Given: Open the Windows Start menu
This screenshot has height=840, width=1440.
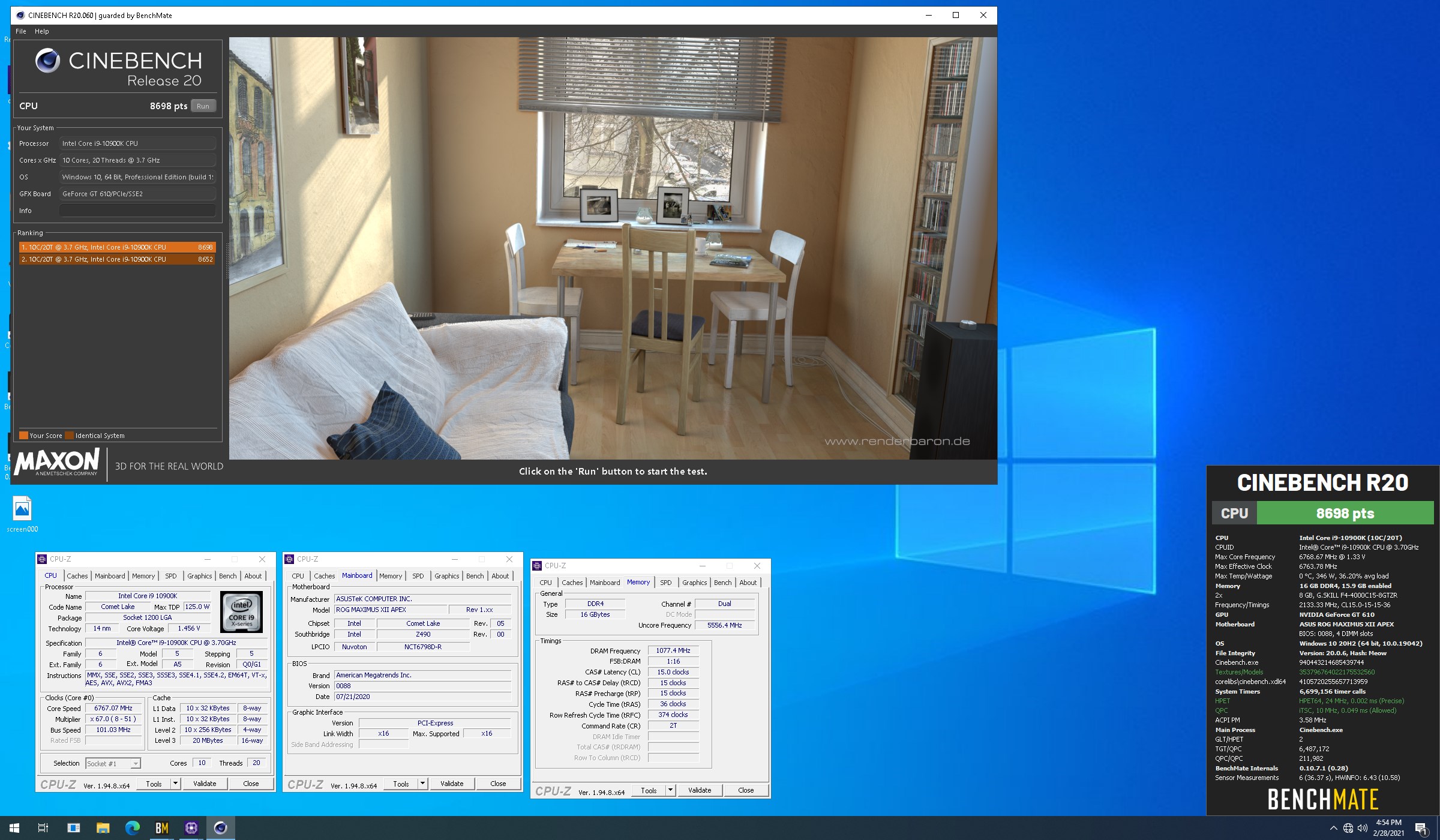Looking at the screenshot, I should coord(14,828).
